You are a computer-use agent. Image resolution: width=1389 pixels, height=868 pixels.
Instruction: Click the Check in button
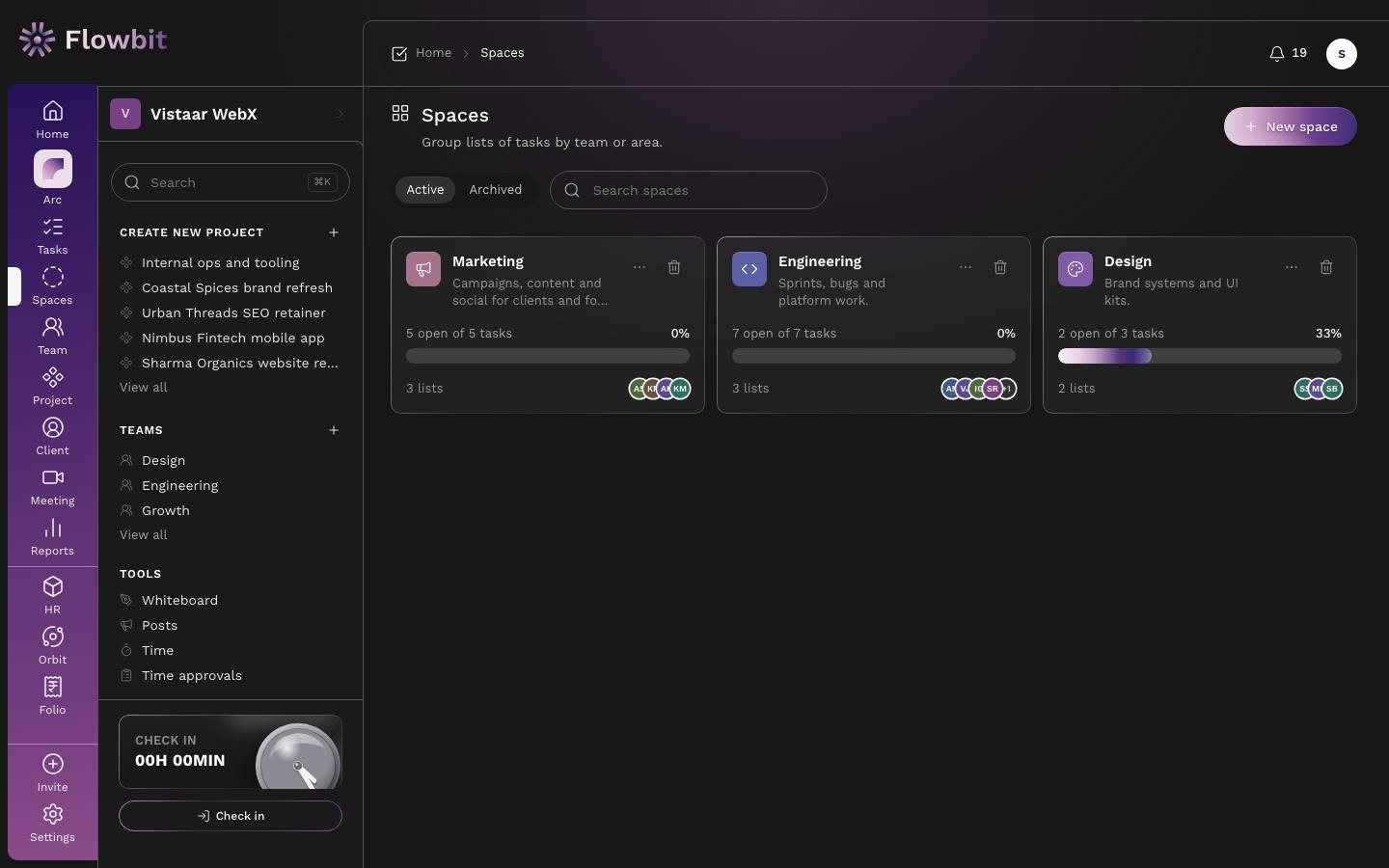[x=231, y=816]
